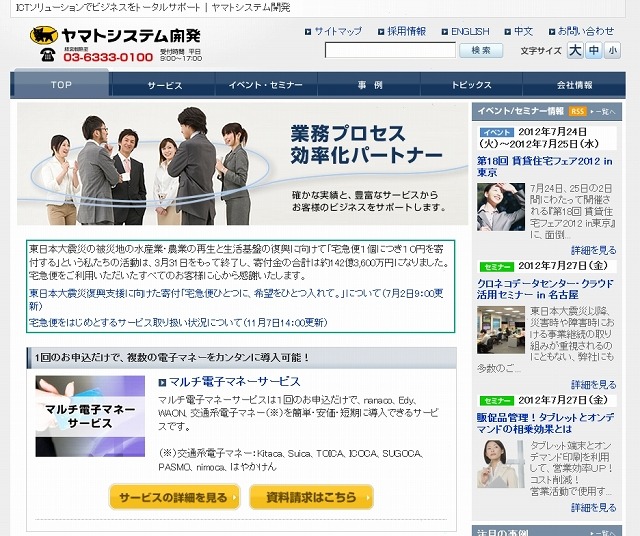
Task: Open the 販促品管理！タブレット seminar link
Action: click(x=545, y=423)
